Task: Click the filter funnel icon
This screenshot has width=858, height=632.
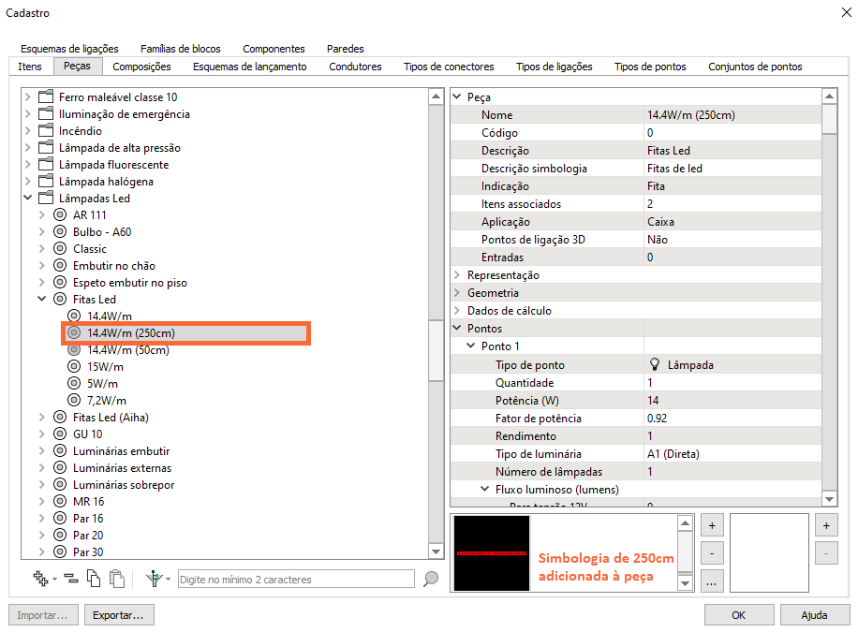Action: (154, 579)
